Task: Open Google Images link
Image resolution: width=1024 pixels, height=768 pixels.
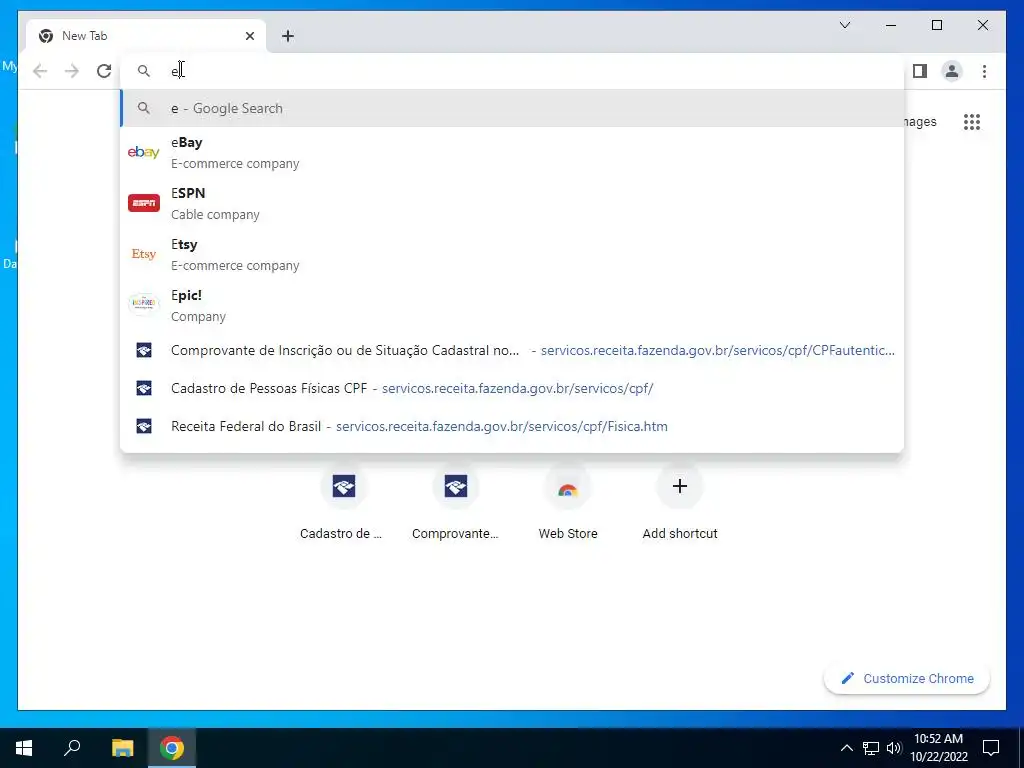Action: point(921,121)
